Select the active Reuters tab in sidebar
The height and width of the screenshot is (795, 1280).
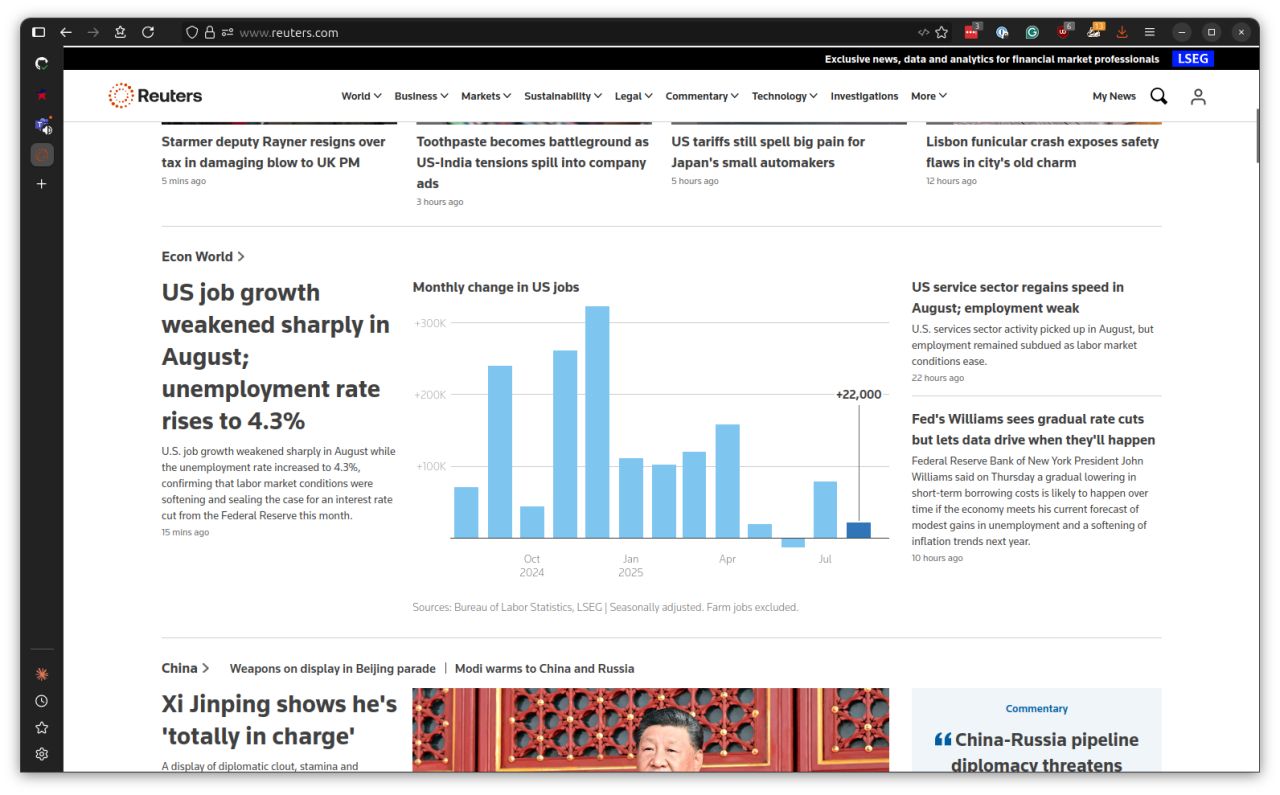click(41, 155)
